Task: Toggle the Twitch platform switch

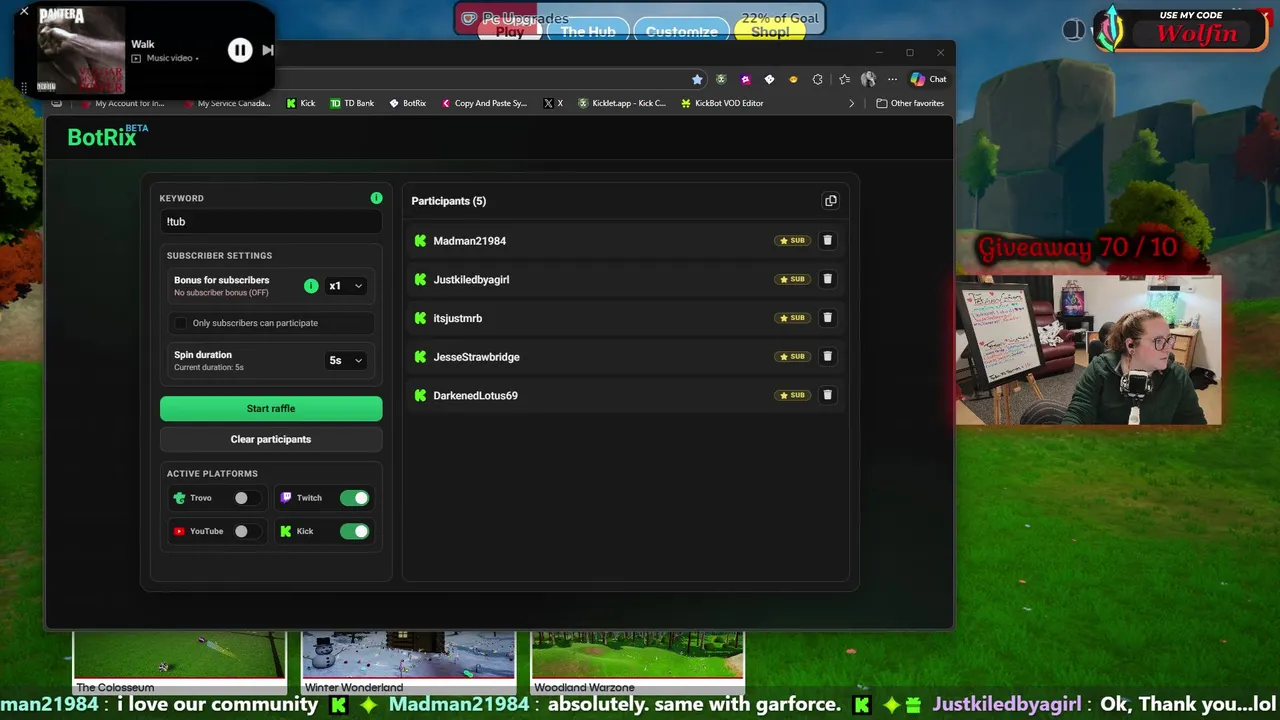Action: pyautogui.click(x=354, y=498)
